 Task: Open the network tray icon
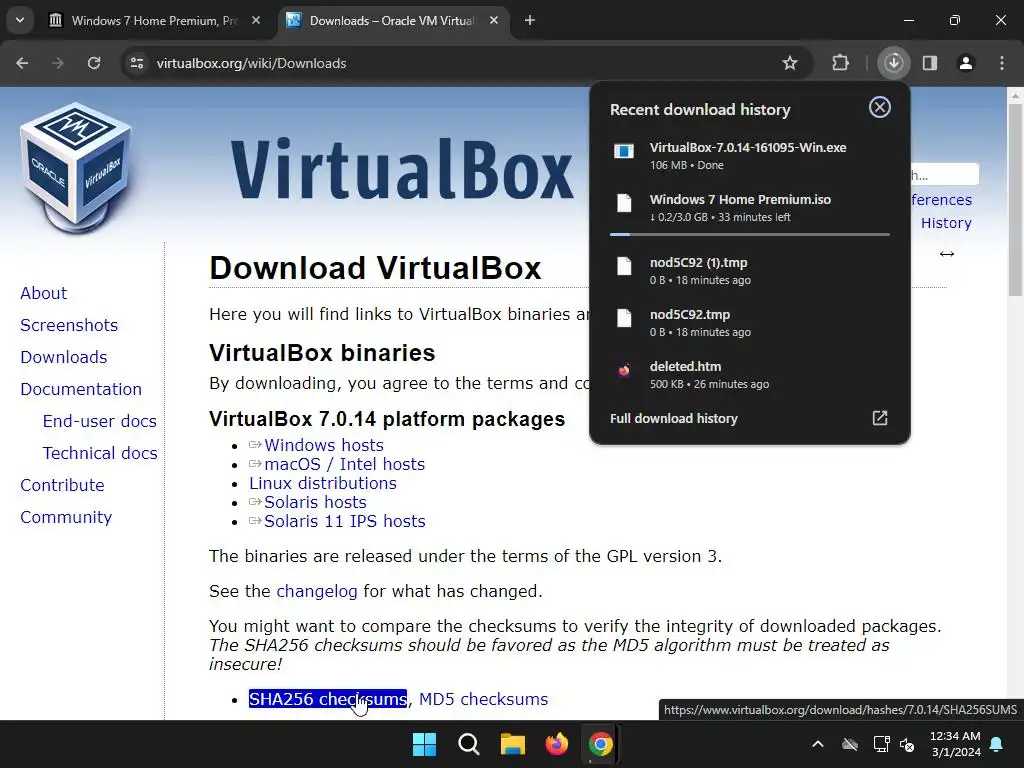click(882, 744)
